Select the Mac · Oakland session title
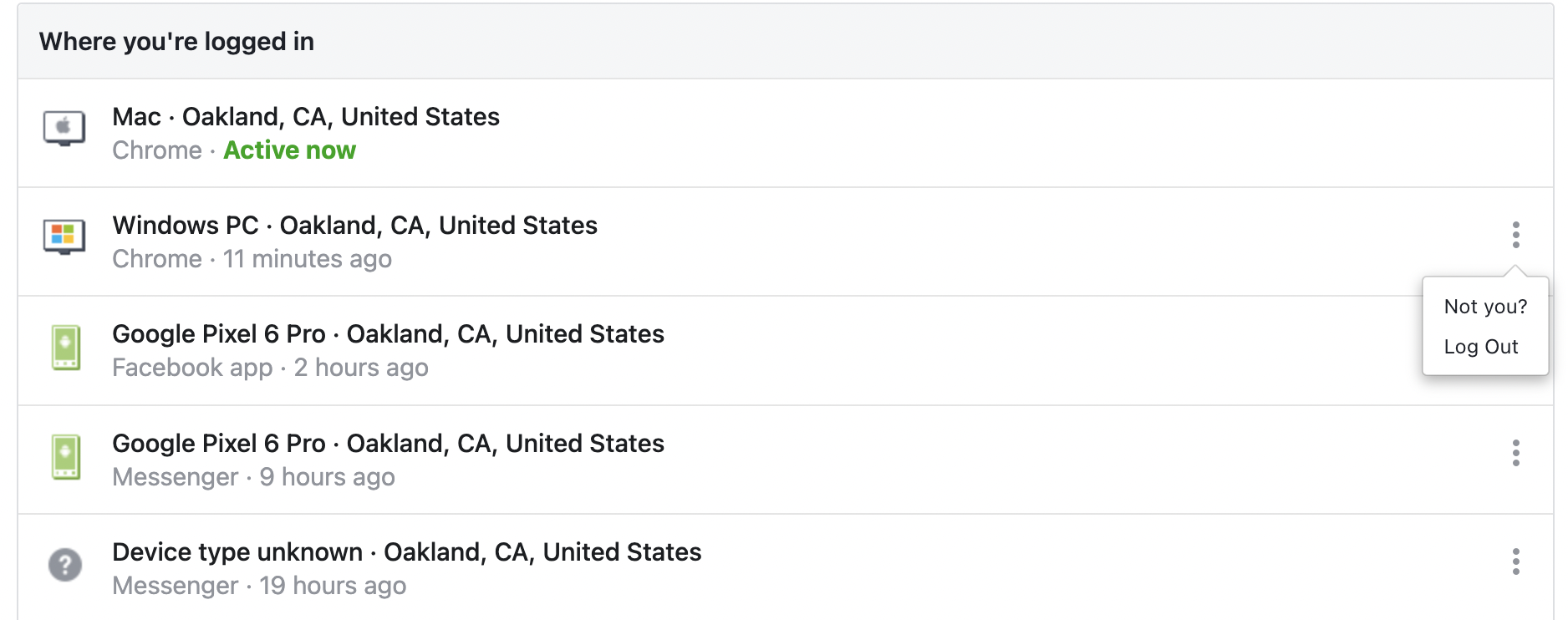 [306, 117]
